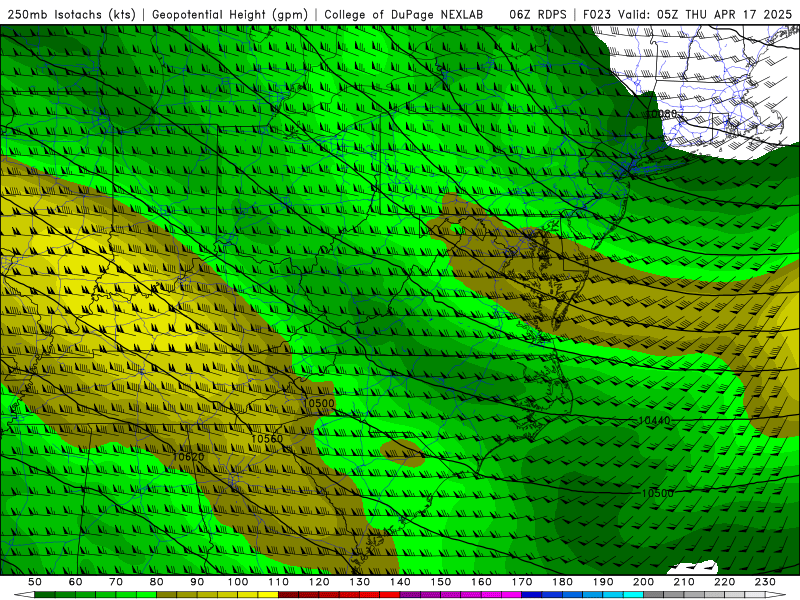Image resolution: width=800 pixels, height=600 pixels.
Task: Click the 140 value on the color scale
Action: tap(400, 582)
